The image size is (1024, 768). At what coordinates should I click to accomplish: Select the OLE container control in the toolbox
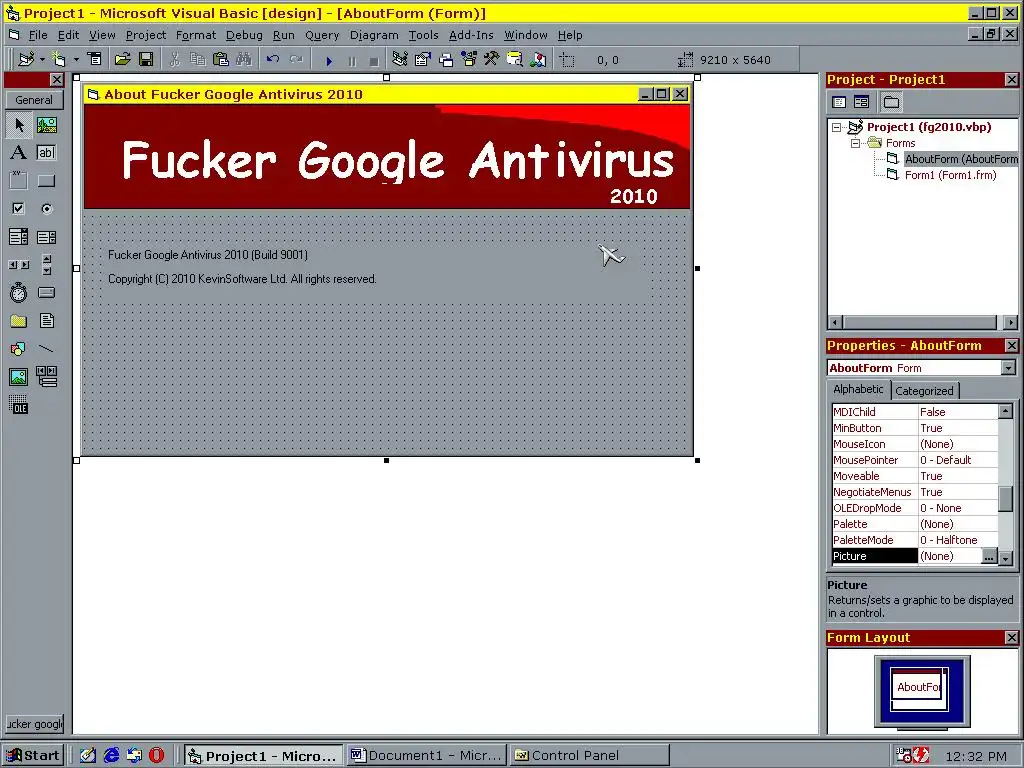click(x=19, y=405)
